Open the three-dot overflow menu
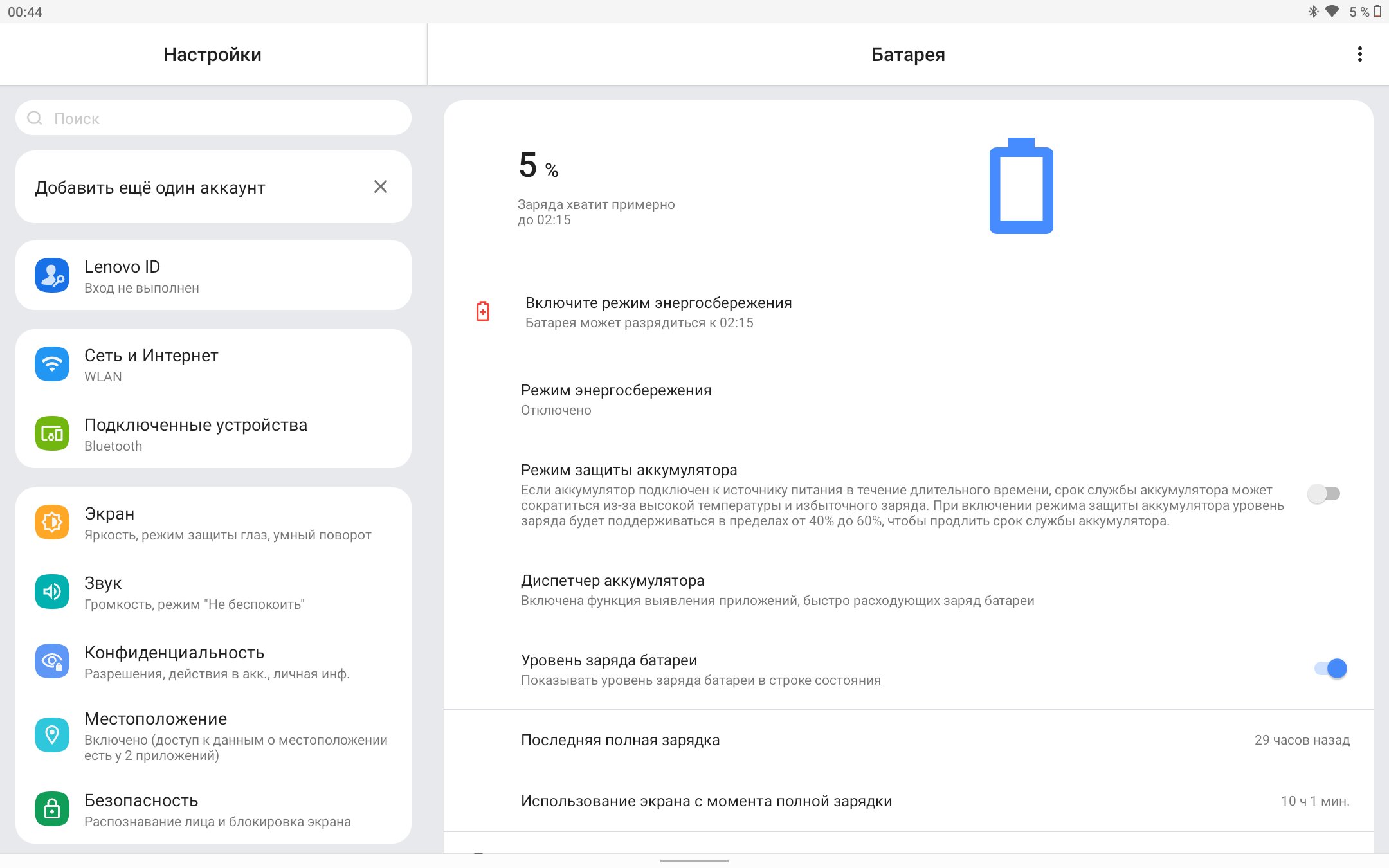This screenshot has width=1389, height=868. click(1359, 54)
